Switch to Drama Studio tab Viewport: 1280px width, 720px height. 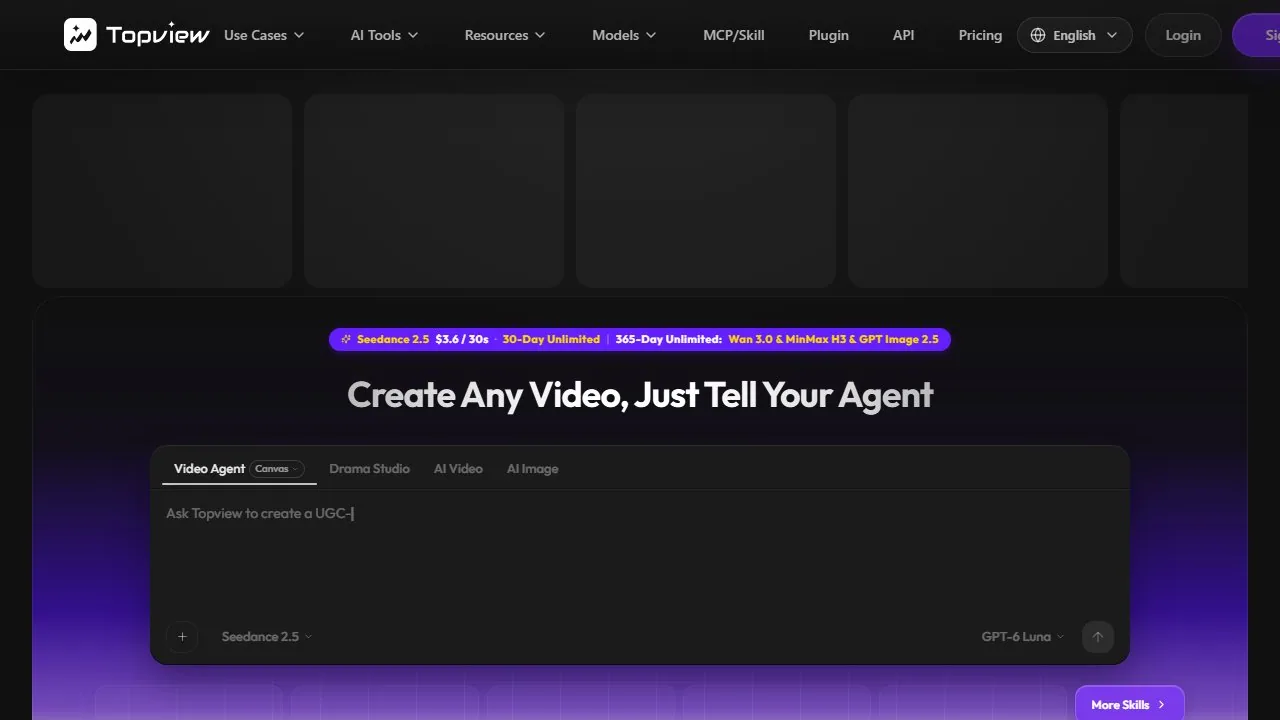pos(369,469)
